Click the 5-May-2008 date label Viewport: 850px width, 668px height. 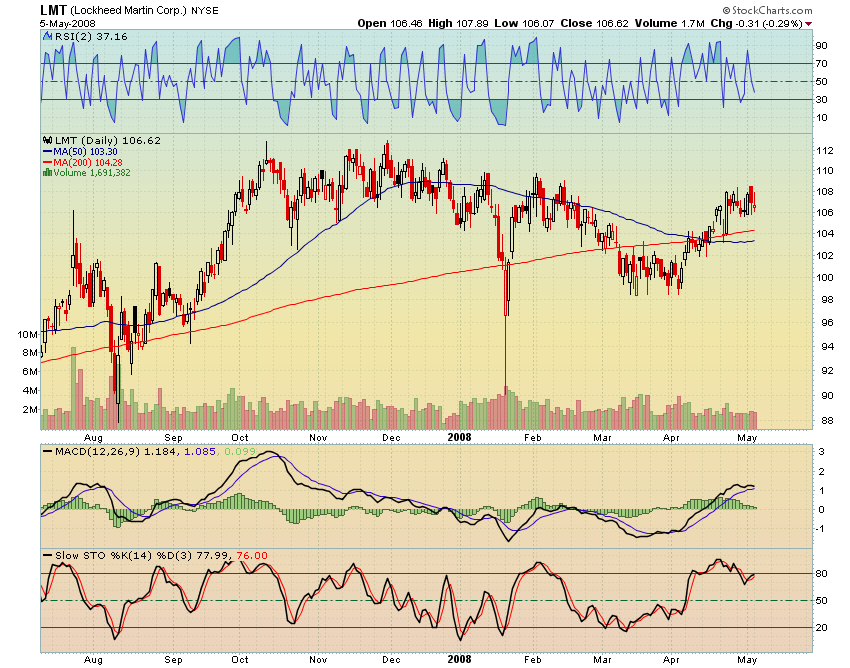point(67,24)
